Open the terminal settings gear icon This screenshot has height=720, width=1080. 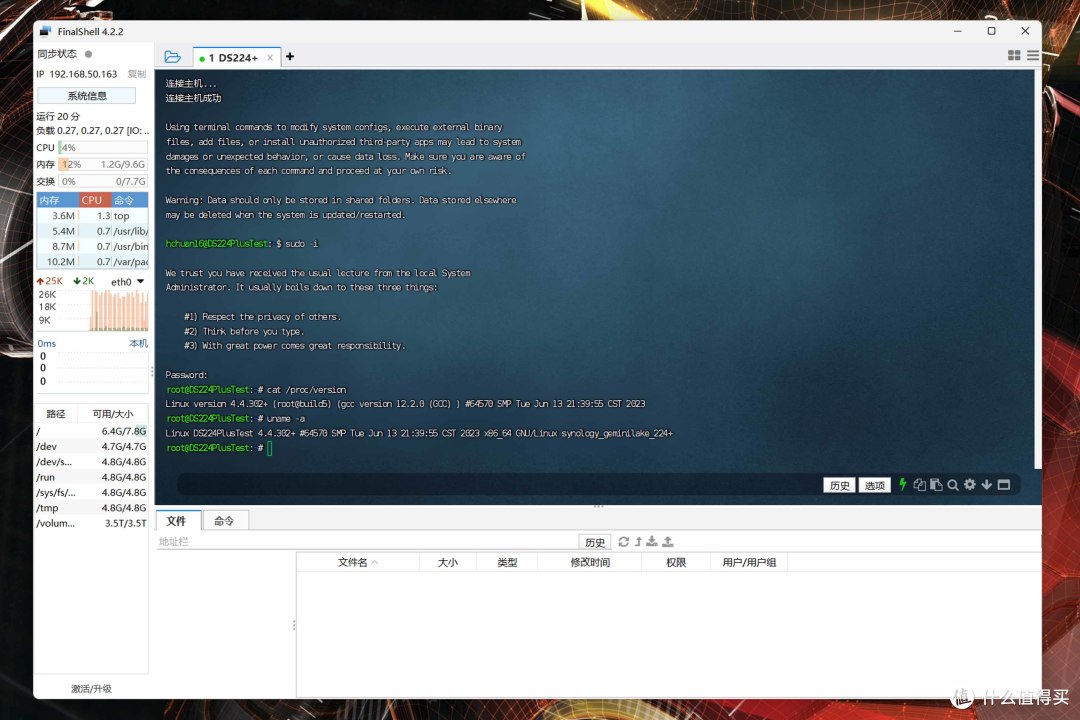(x=970, y=485)
